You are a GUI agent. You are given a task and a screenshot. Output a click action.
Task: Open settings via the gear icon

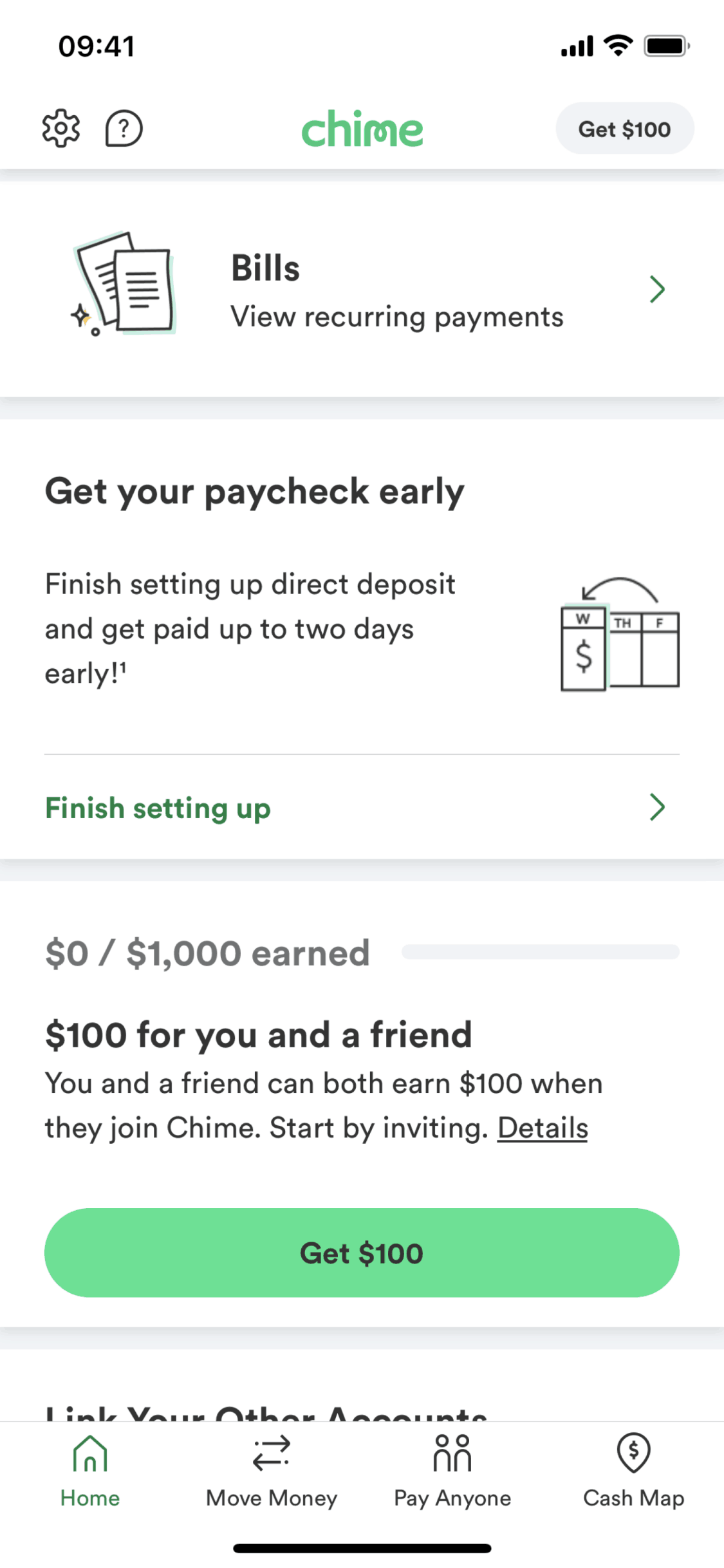(x=61, y=128)
